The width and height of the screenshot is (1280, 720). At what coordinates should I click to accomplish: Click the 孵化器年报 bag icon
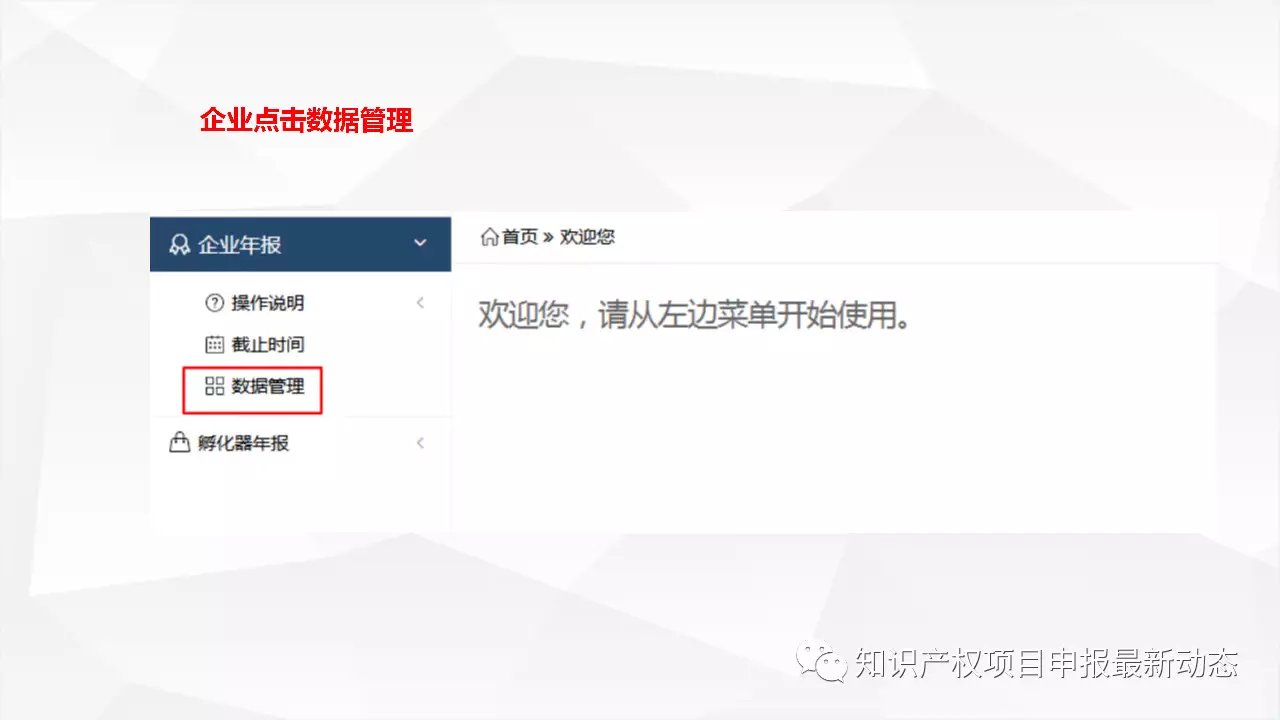180,442
